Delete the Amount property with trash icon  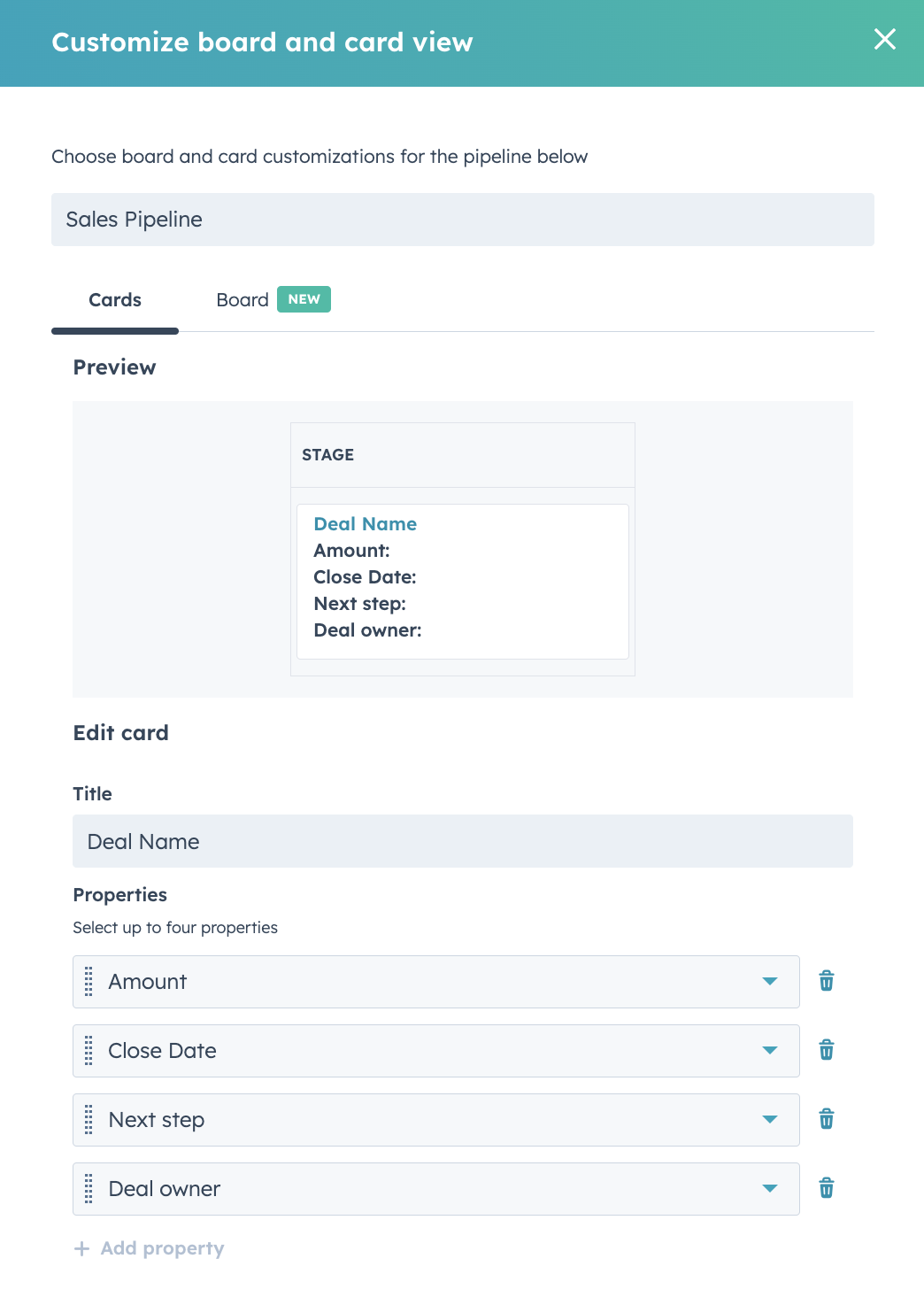[826, 981]
